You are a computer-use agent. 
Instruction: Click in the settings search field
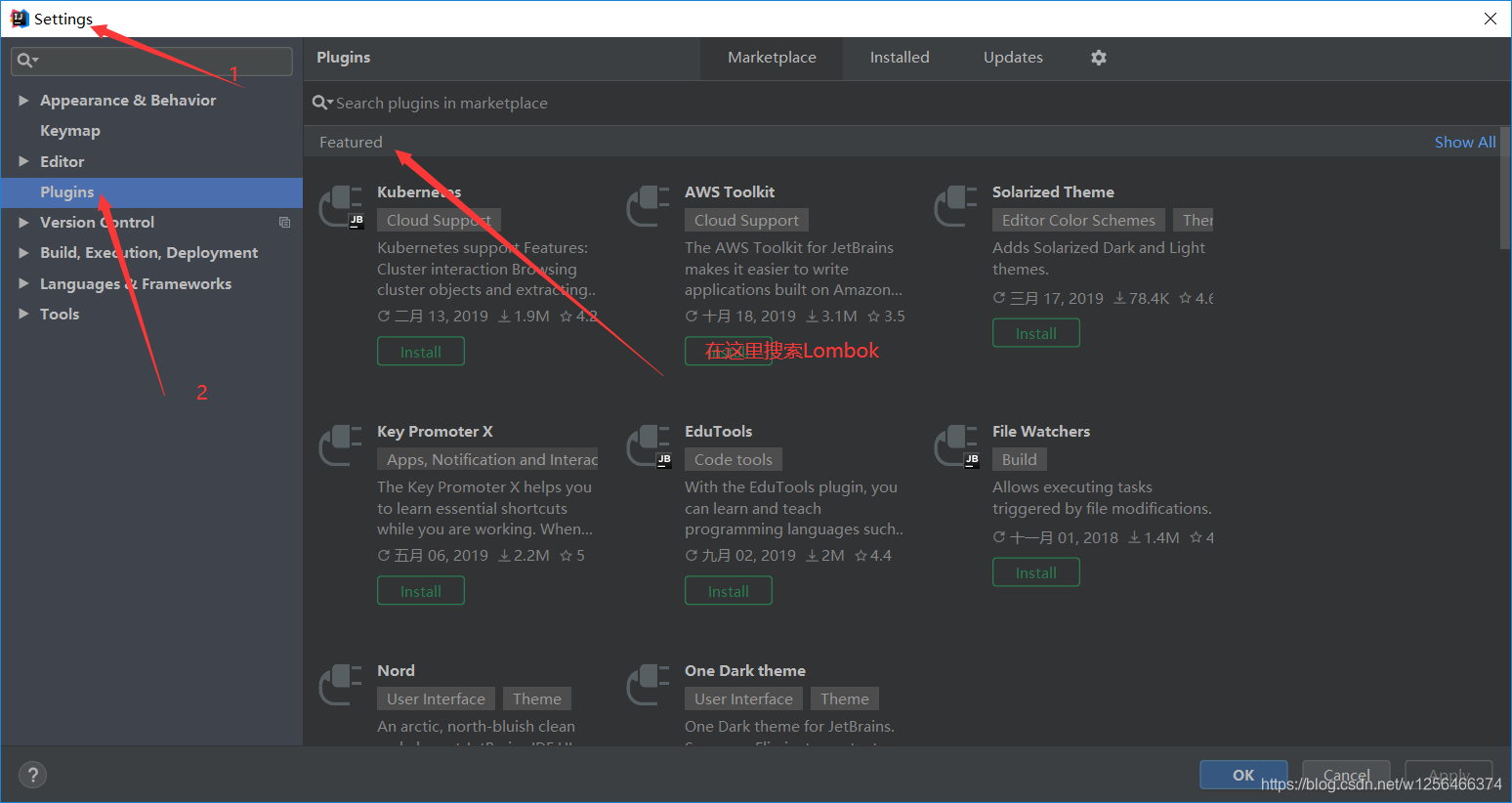(151, 61)
